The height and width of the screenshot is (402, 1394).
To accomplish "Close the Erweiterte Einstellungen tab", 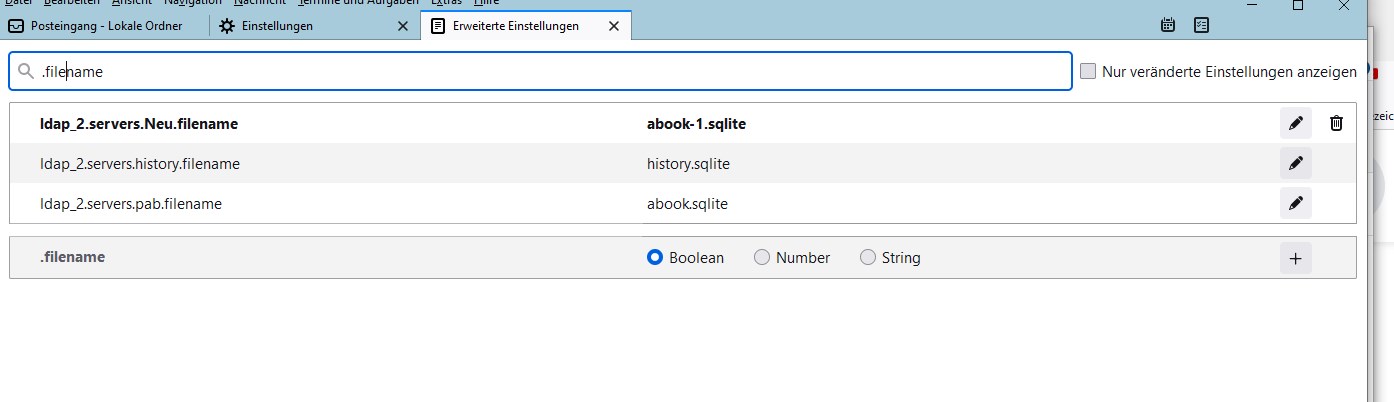I will [614, 26].
